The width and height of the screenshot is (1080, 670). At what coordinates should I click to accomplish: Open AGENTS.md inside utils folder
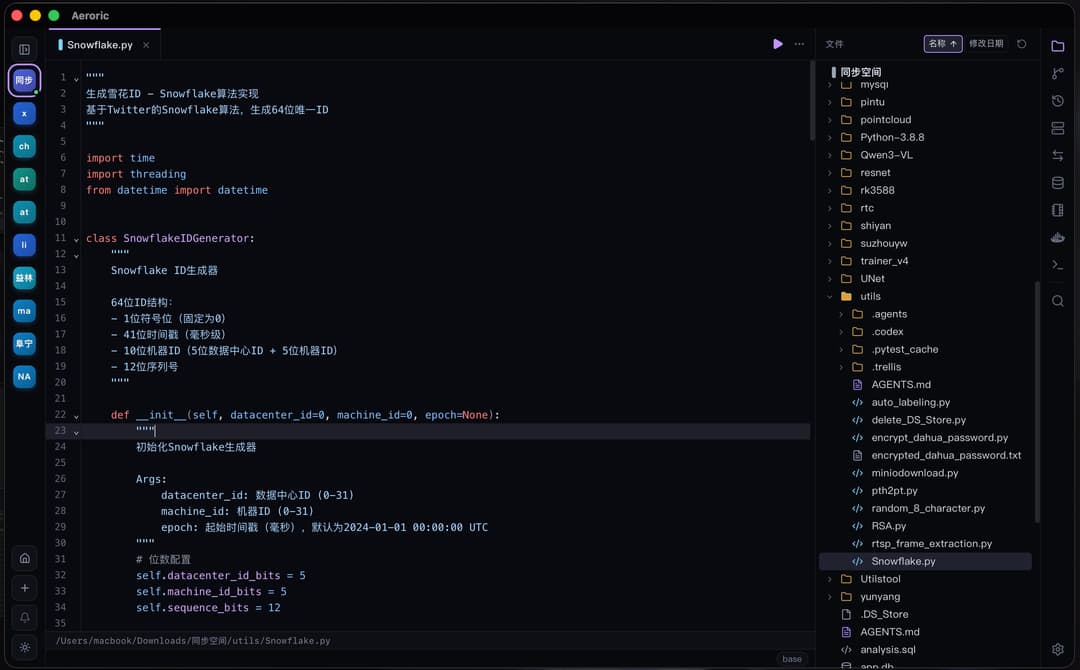pyautogui.click(x=926, y=385)
